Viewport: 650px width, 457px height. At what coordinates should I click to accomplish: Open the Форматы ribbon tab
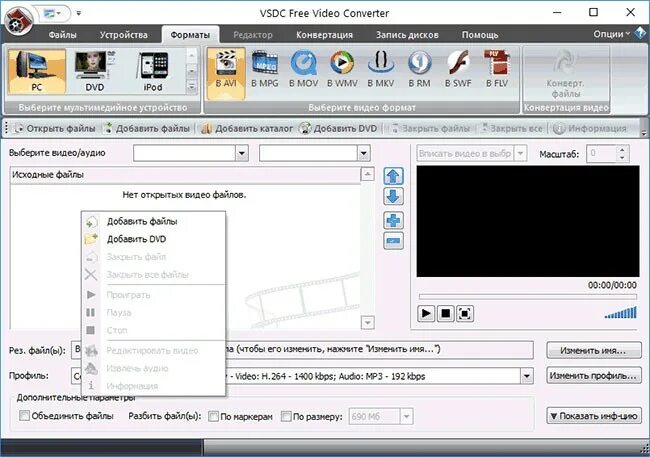coord(190,35)
